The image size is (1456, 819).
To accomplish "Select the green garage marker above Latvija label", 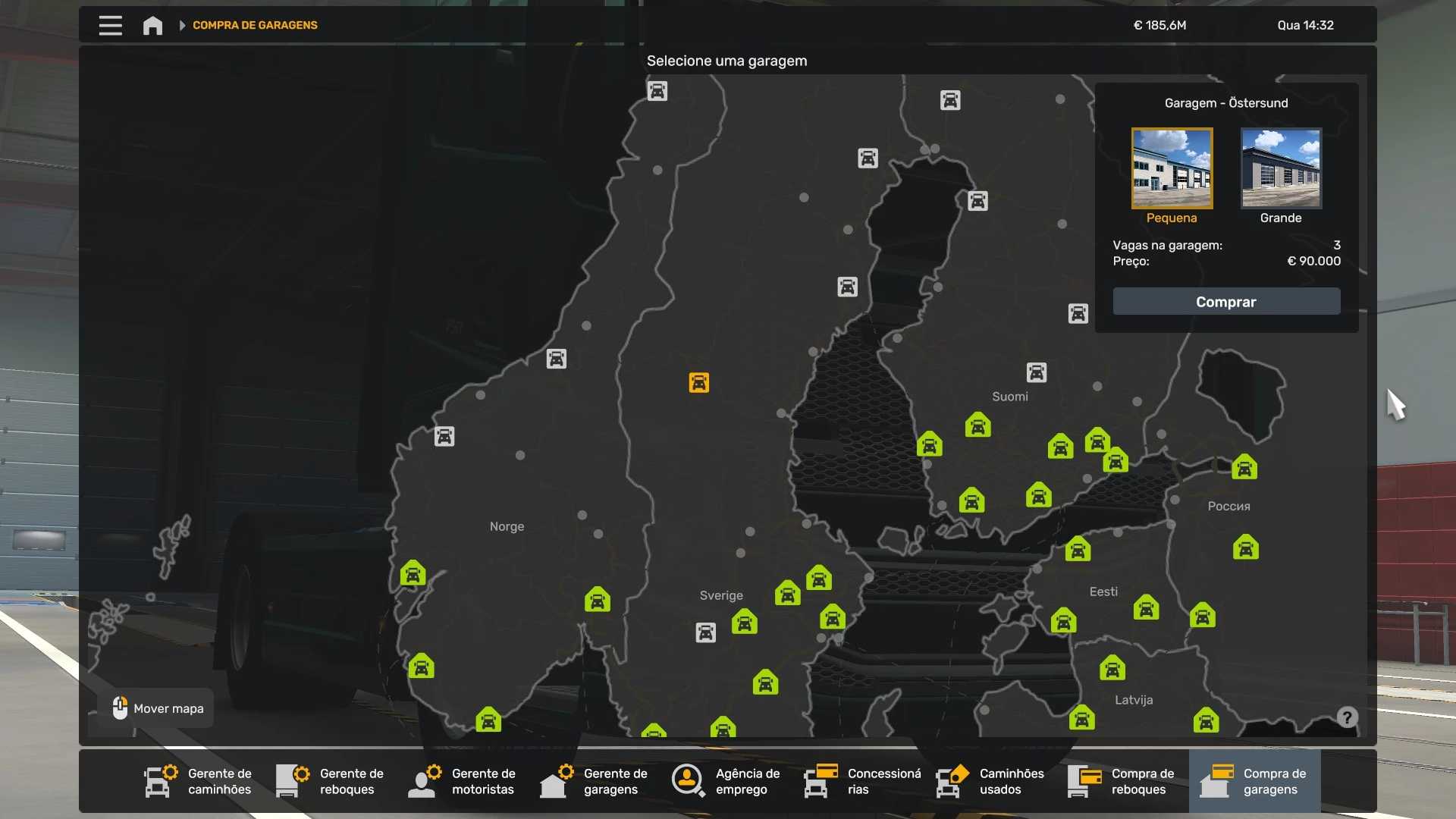I will (x=1112, y=668).
